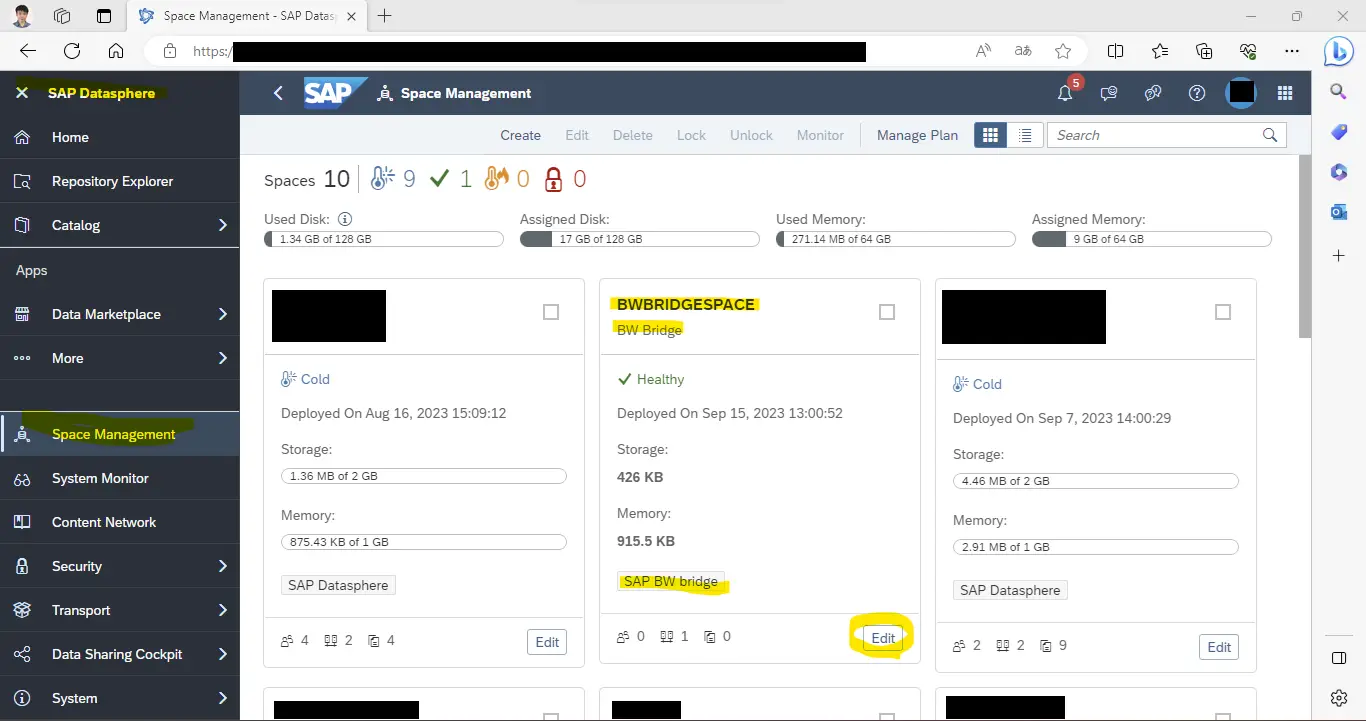The width and height of the screenshot is (1366, 721).
Task: Click the Assigned Disk 17 GB bar
Action: 640,239
